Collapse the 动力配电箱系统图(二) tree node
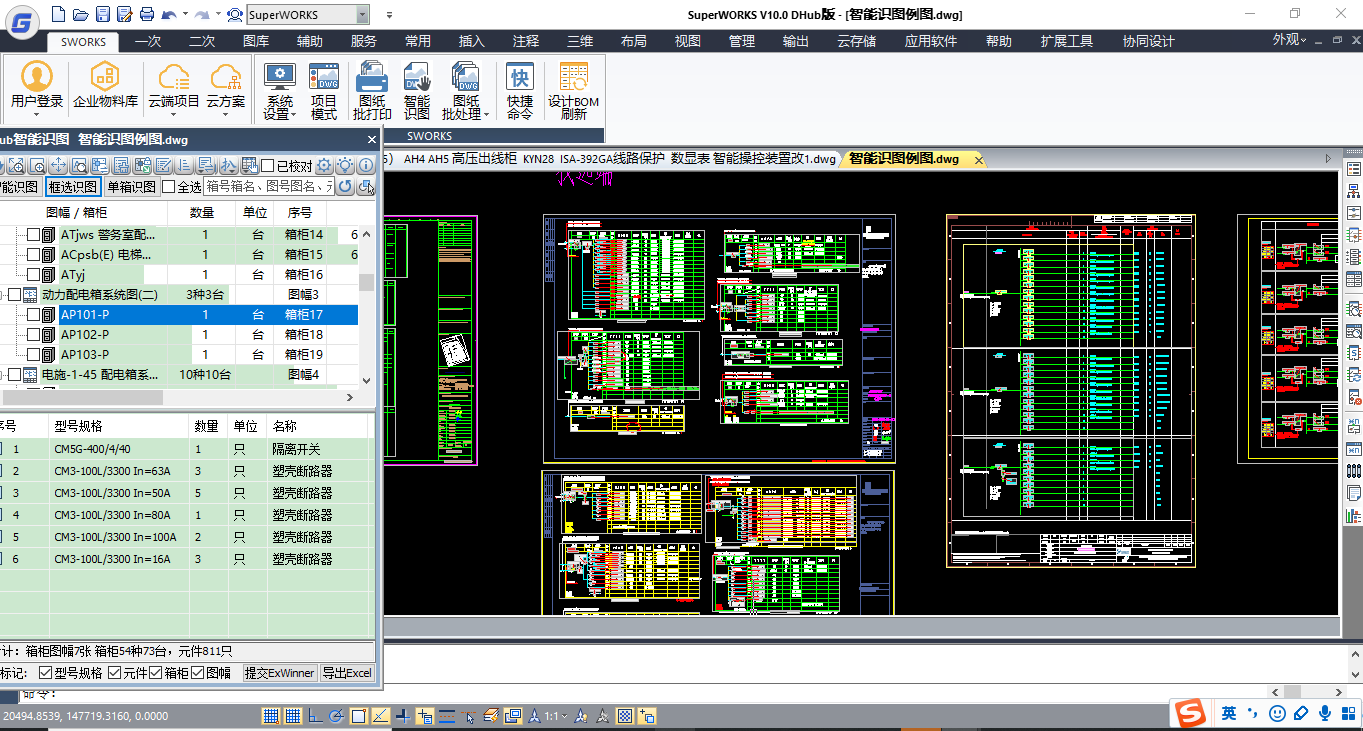The width and height of the screenshot is (1363, 731). 1,295
